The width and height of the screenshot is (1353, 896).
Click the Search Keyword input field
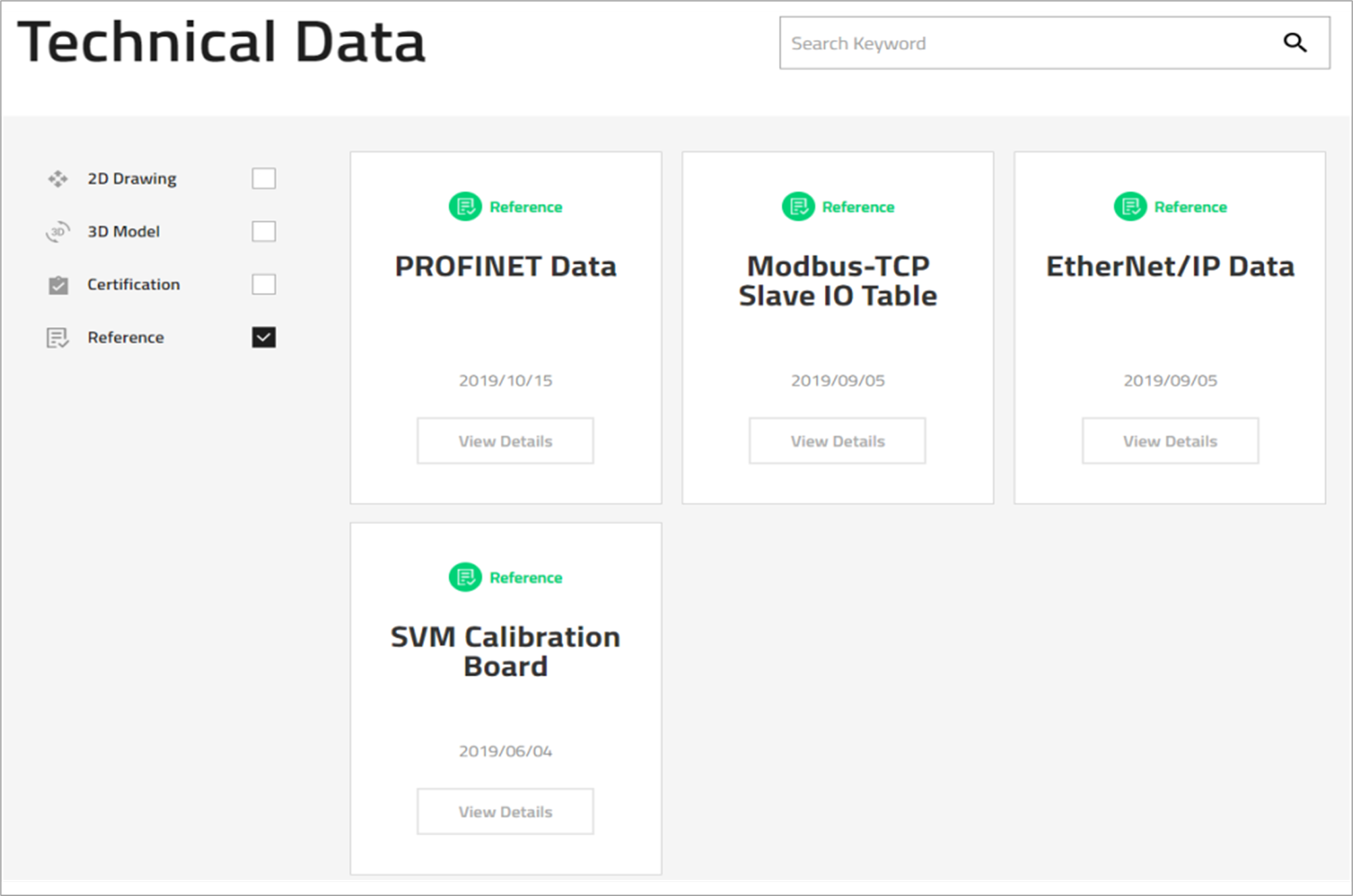pos(1026,43)
